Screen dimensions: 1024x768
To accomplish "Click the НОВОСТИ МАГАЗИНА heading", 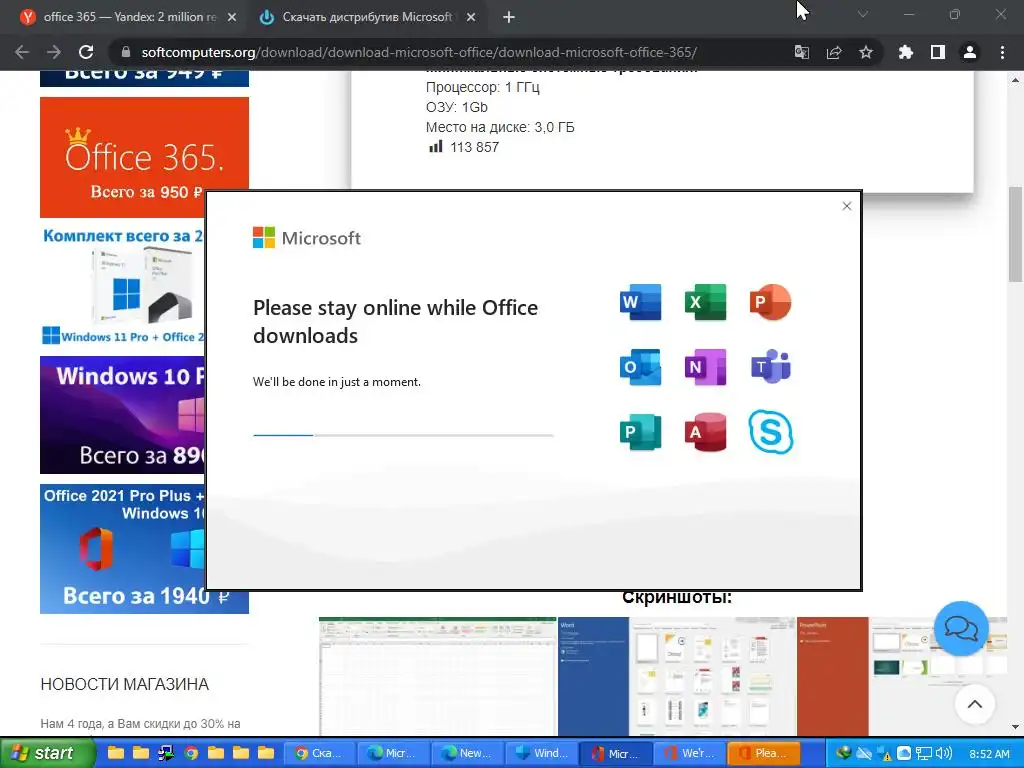I will (125, 684).
